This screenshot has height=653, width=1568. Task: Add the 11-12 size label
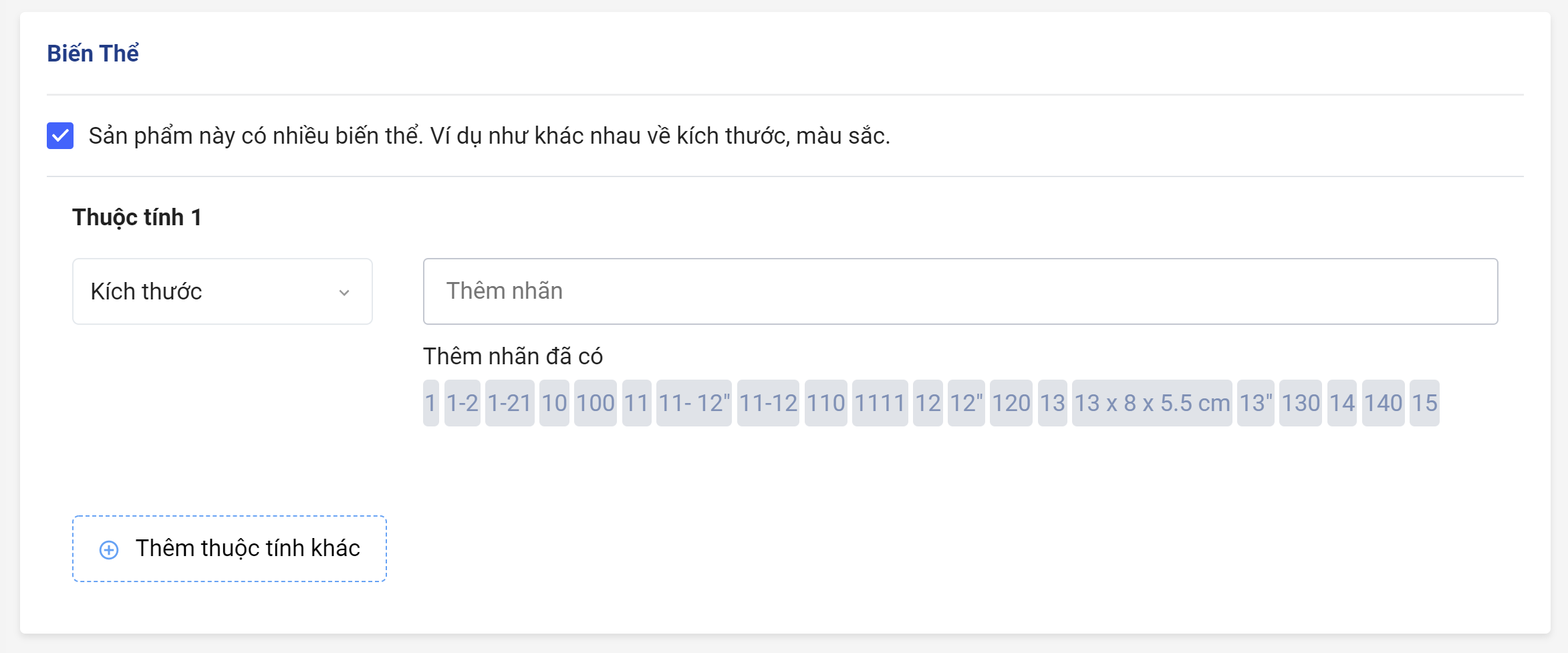[x=768, y=403]
